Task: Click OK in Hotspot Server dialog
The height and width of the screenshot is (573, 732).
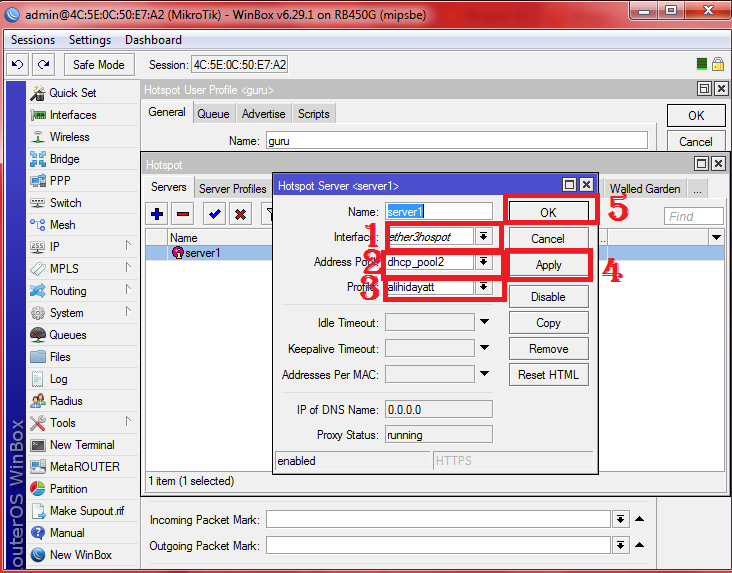Action: coord(549,212)
